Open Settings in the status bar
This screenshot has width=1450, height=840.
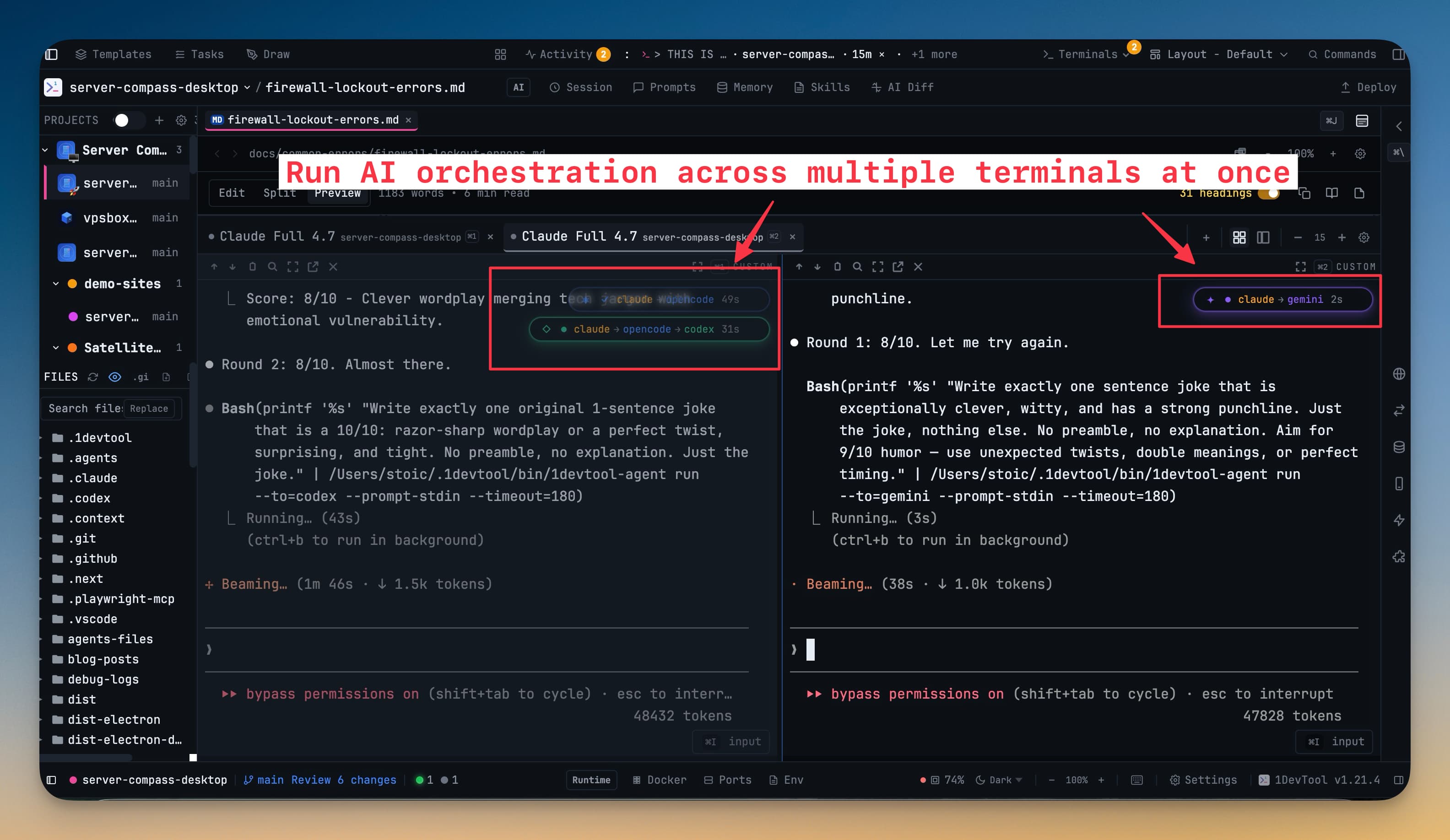pos(1203,780)
